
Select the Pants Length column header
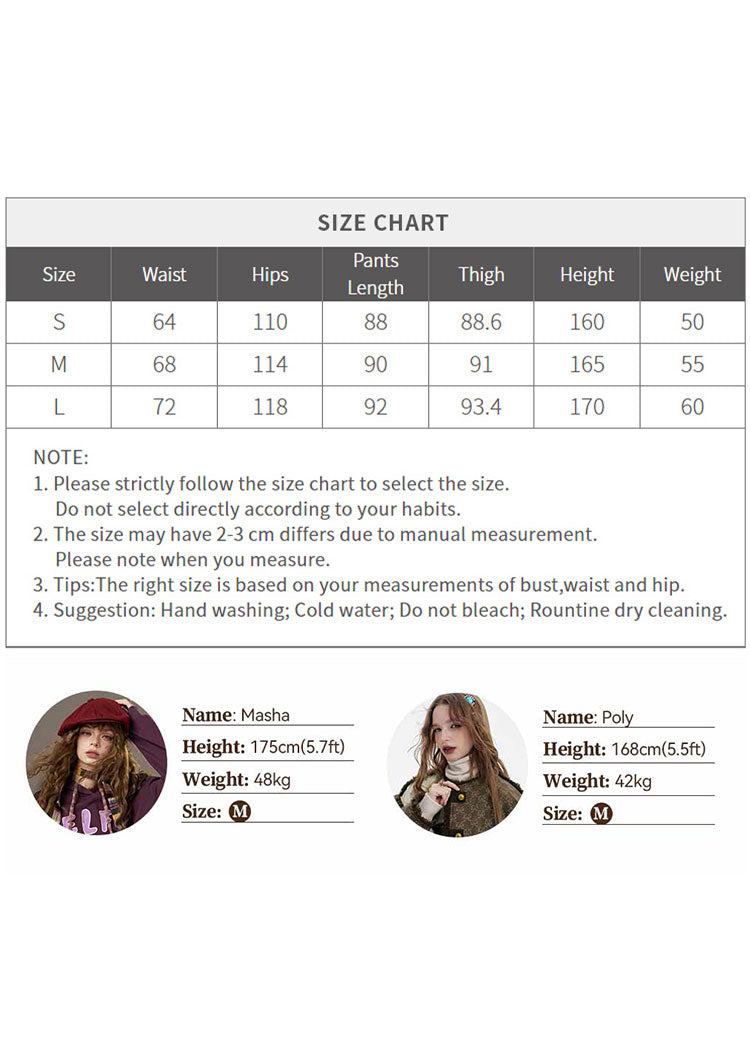376,274
